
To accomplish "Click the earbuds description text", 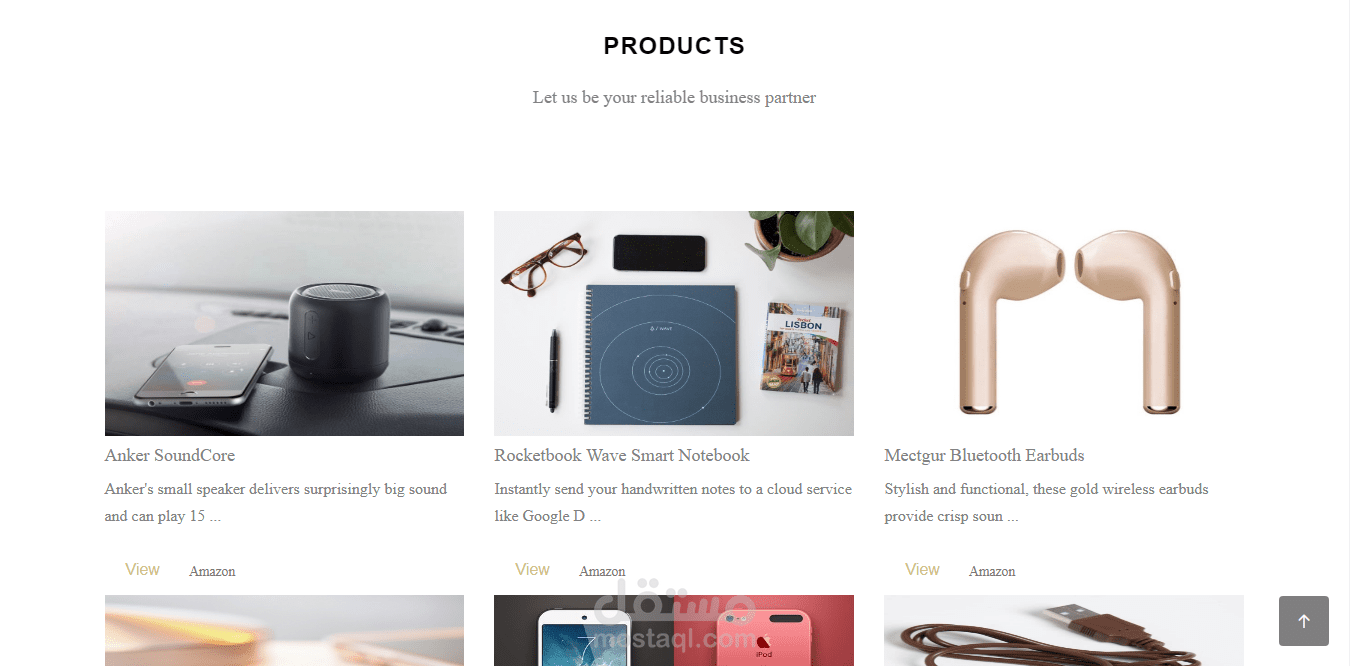I will [x=1046, y=503].
